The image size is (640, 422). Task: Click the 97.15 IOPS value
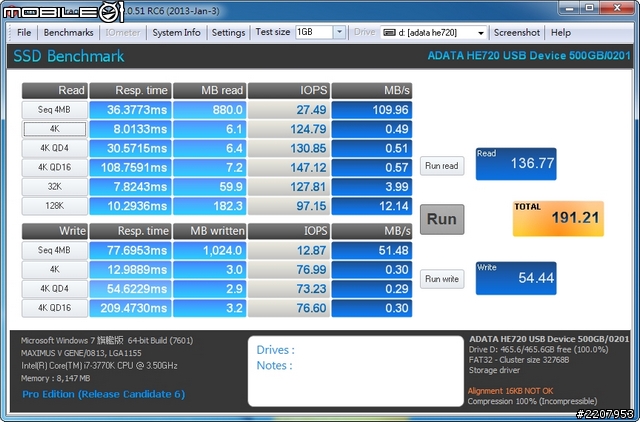pos(289,206)
